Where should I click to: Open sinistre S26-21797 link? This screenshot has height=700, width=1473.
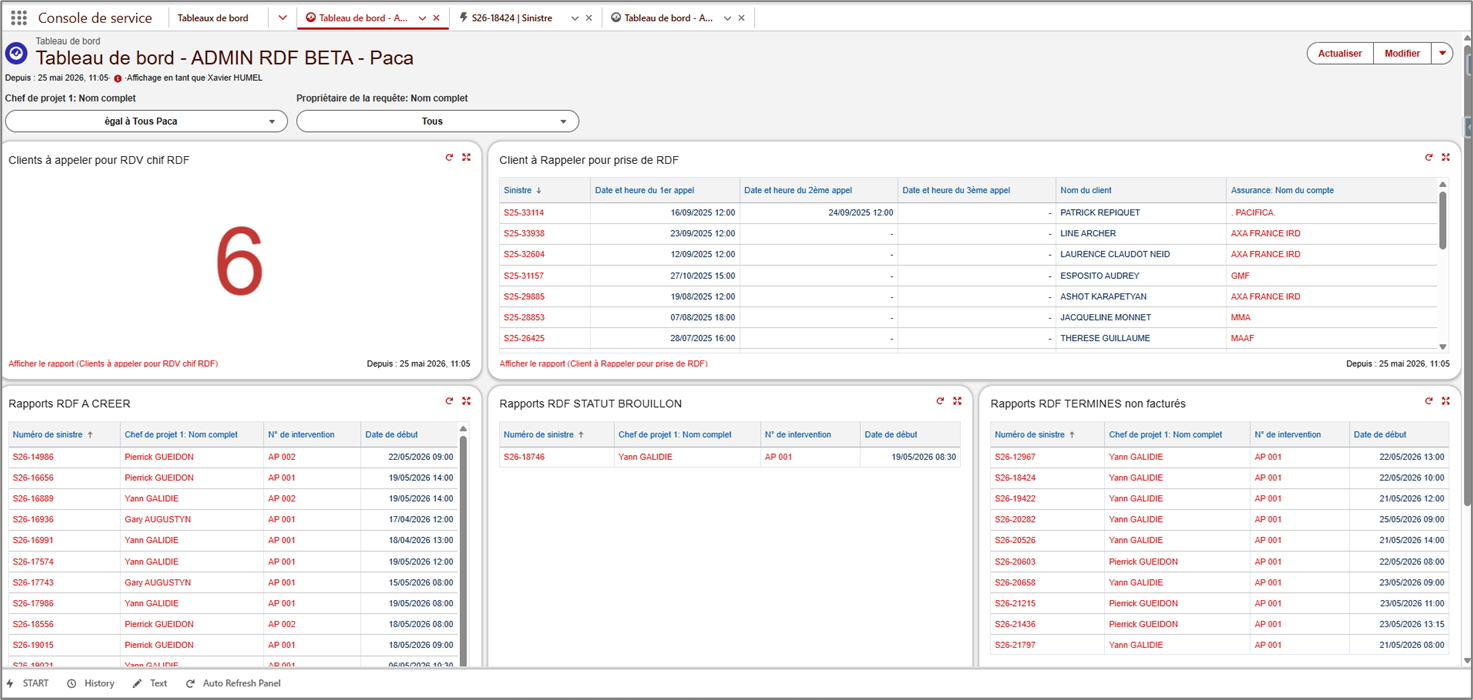pos(1015,645)
